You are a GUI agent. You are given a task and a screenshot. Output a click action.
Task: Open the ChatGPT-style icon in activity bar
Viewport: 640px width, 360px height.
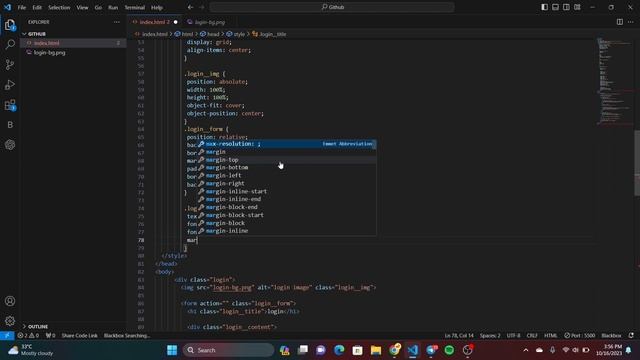tap(10, 145)
